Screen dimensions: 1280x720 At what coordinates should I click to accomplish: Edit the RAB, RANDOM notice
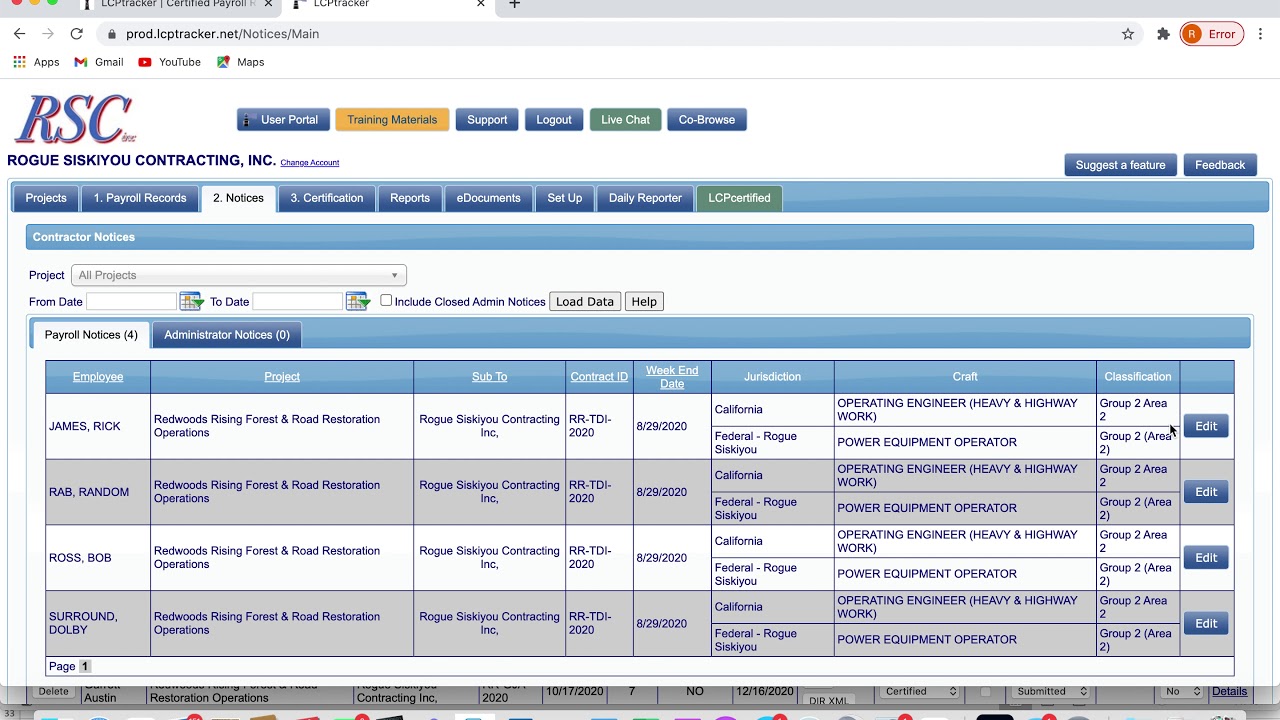[x=1206, y=492]
